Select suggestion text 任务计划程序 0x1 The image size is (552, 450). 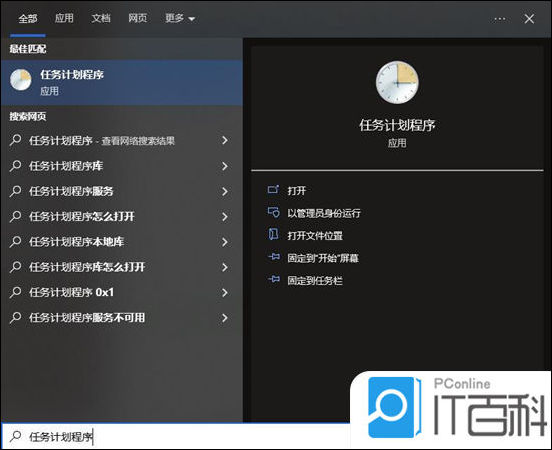71,293
